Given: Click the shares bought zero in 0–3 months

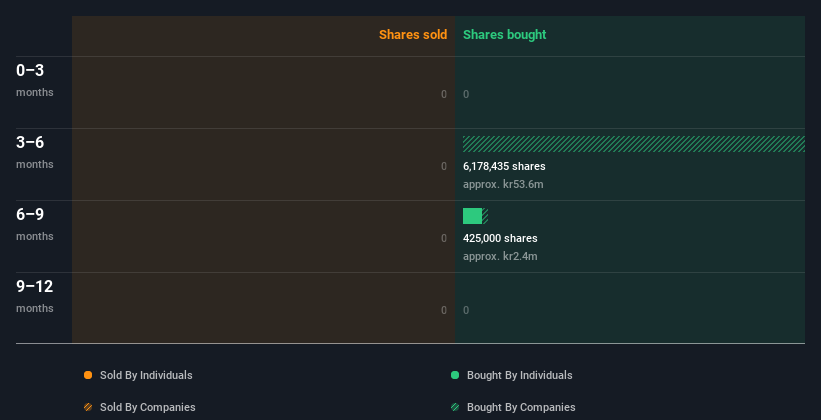Looking at the screenshot, I should 466,94.
